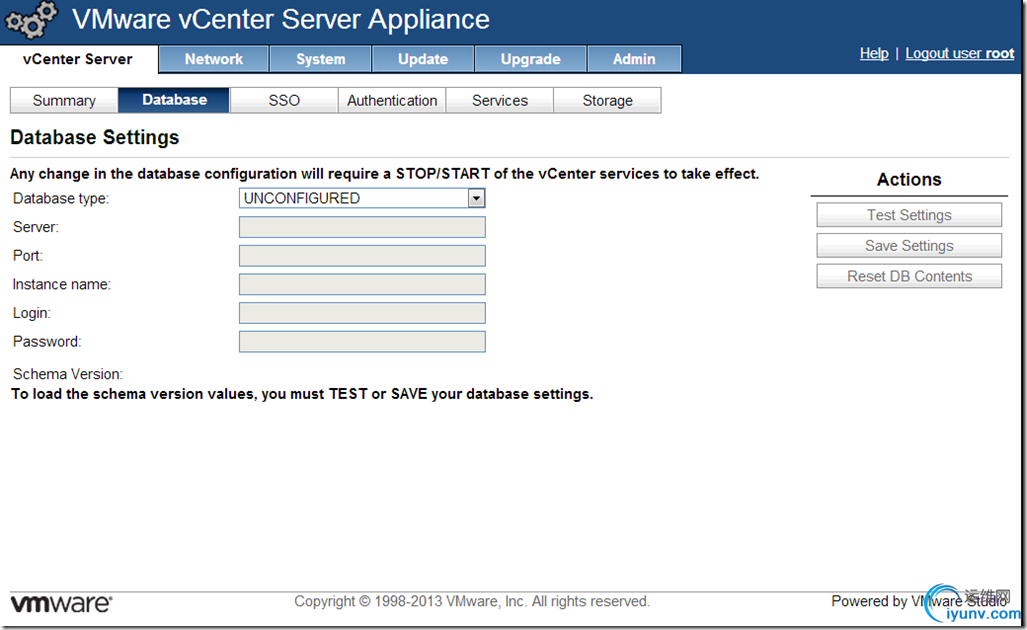Screen dimensions: 1027x630
Task: Switch to the Storage sub-tab
Action: pos(607,100)
